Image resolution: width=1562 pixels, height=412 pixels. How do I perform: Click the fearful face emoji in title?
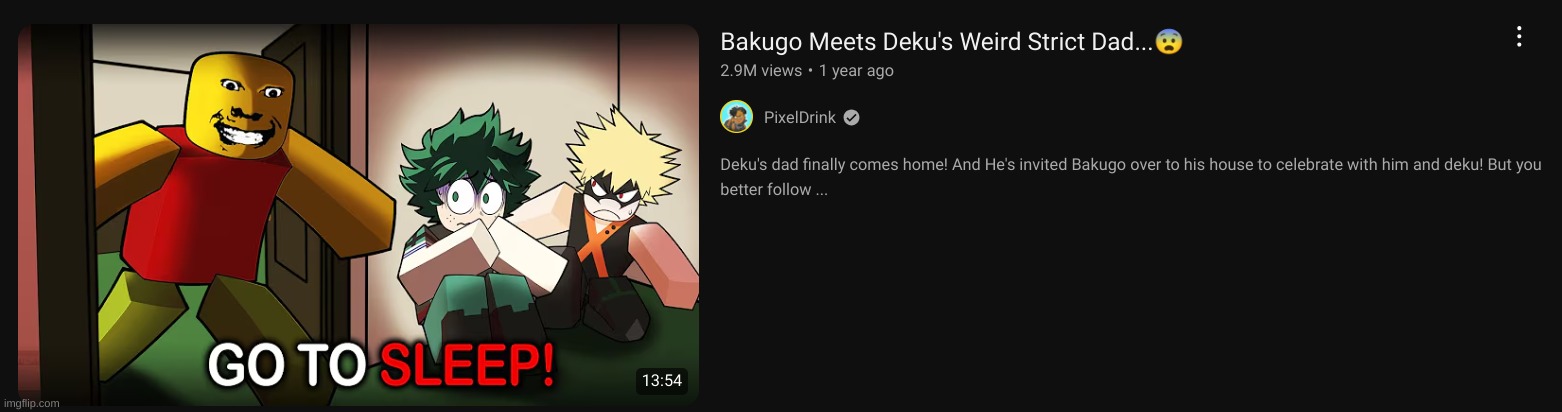point(1169,42)
